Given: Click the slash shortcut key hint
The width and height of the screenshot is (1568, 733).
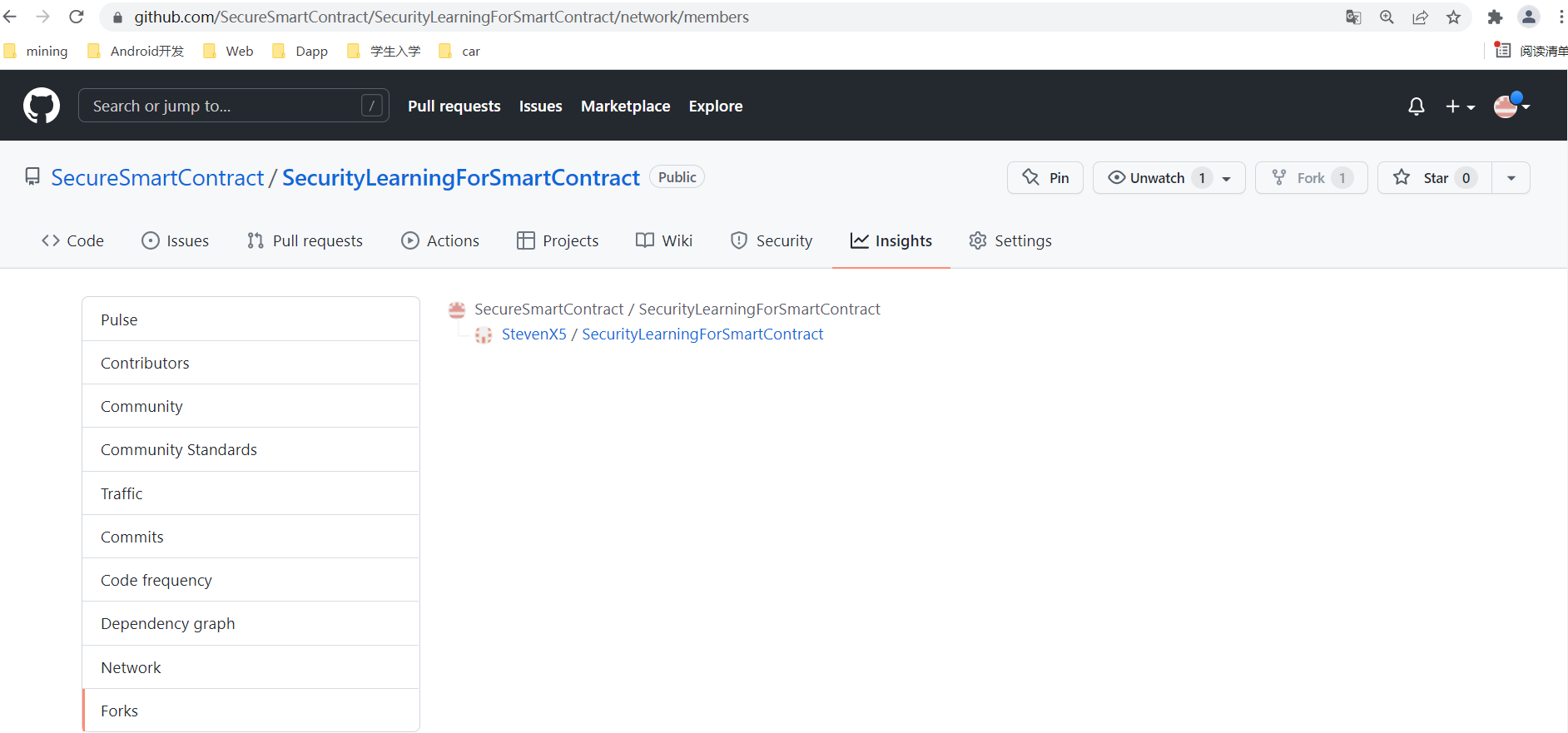Looking at the screenshot, I should [372, 106].
